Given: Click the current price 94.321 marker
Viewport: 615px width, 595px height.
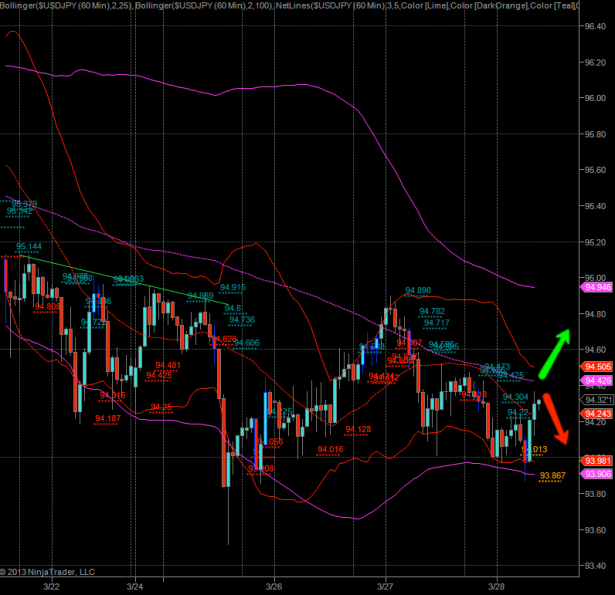Looking at the screenshot, I should 596,400.
